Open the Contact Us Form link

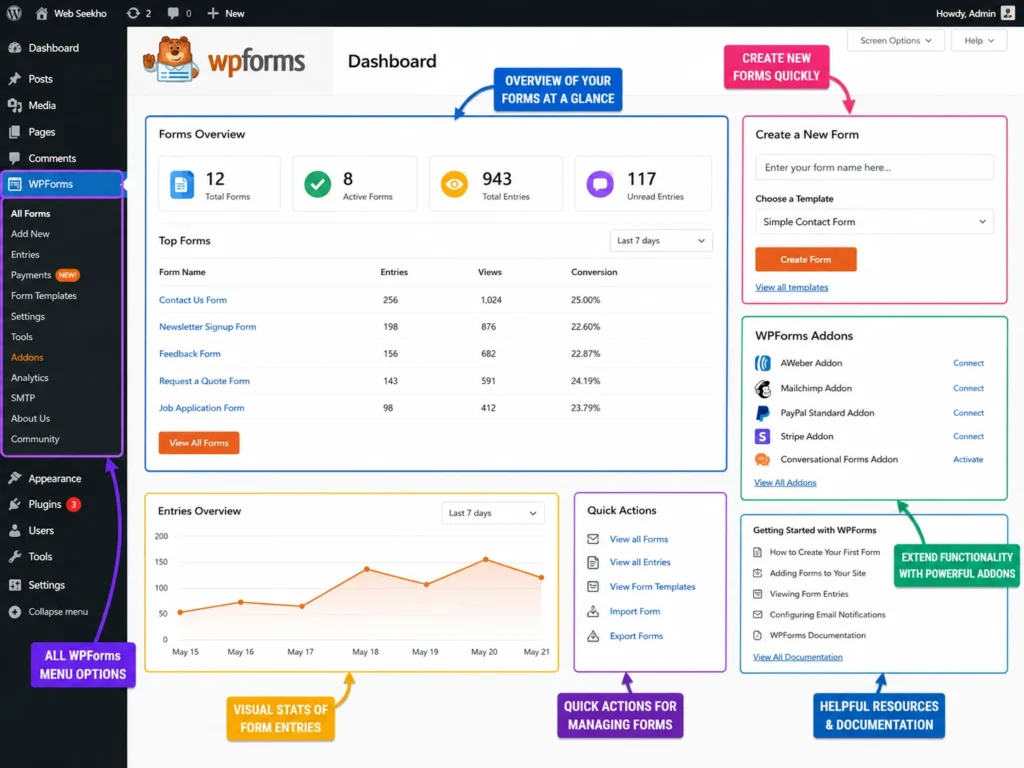193,300
